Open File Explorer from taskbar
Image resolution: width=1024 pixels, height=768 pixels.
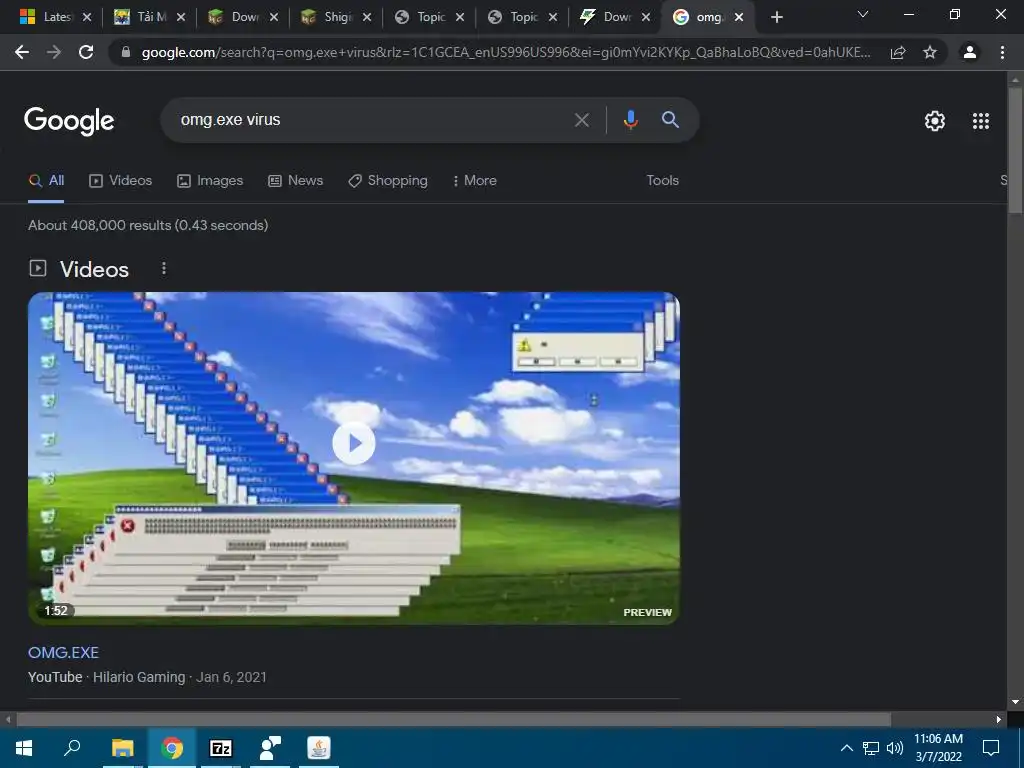point(122,748)
